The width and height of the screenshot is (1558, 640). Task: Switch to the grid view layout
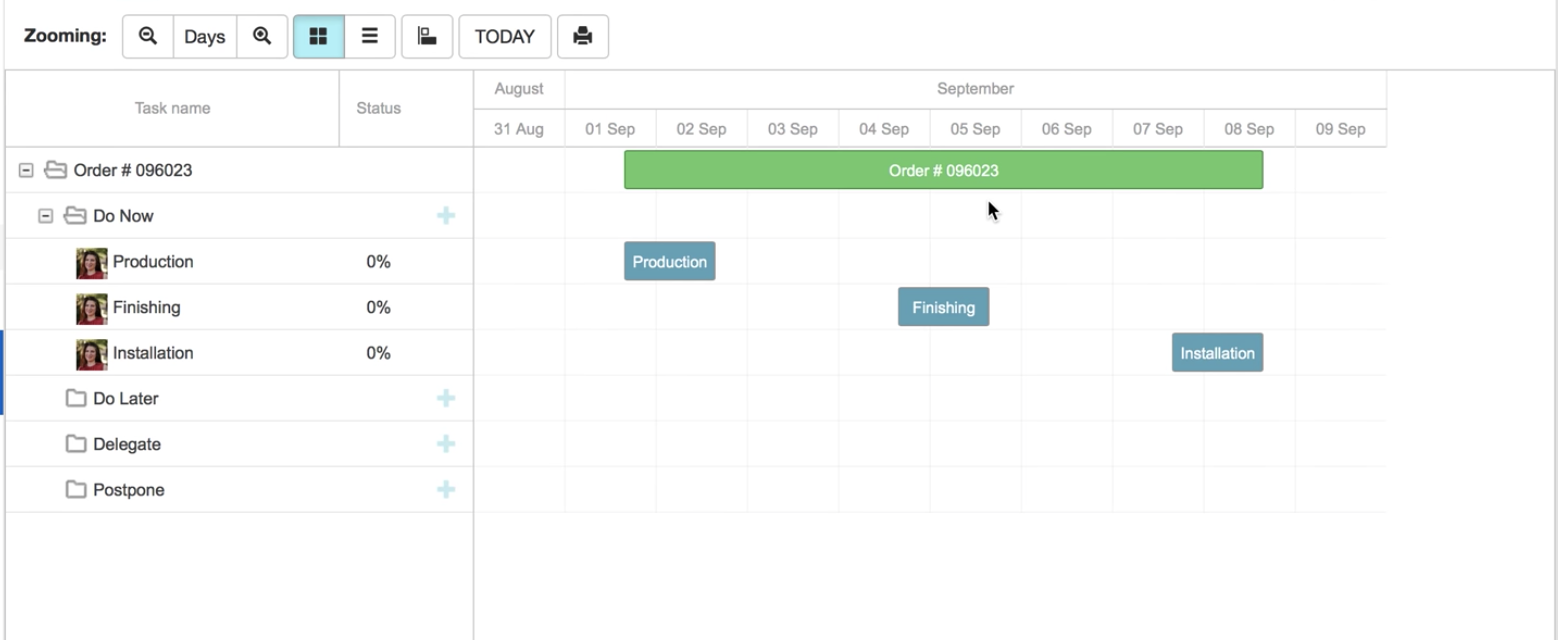point(318,36)
